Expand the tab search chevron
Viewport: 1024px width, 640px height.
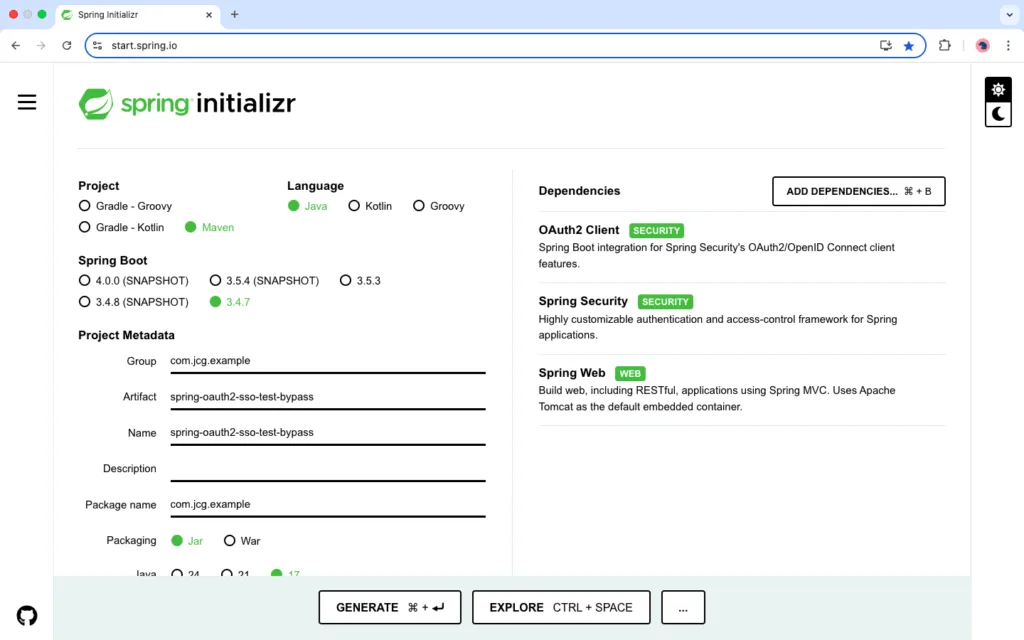click(x=1009, y=14)
